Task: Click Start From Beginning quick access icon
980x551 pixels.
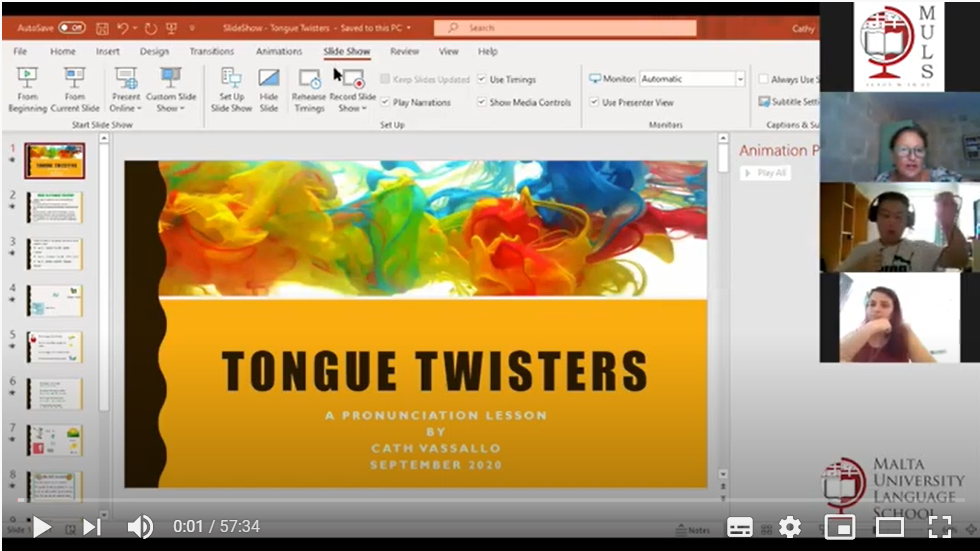Action: pos(171,28)
